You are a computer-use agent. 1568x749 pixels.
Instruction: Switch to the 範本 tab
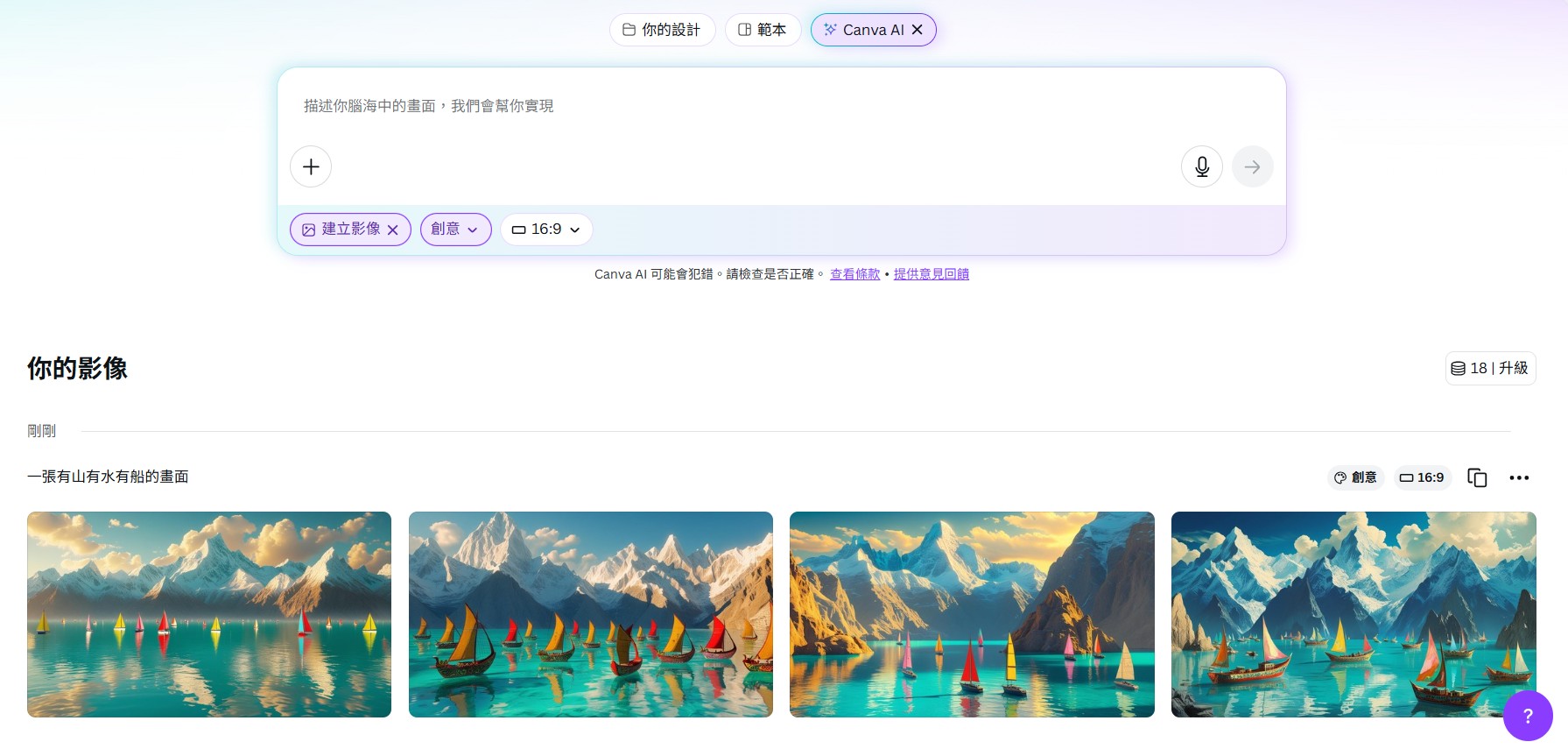click(763, 30)
